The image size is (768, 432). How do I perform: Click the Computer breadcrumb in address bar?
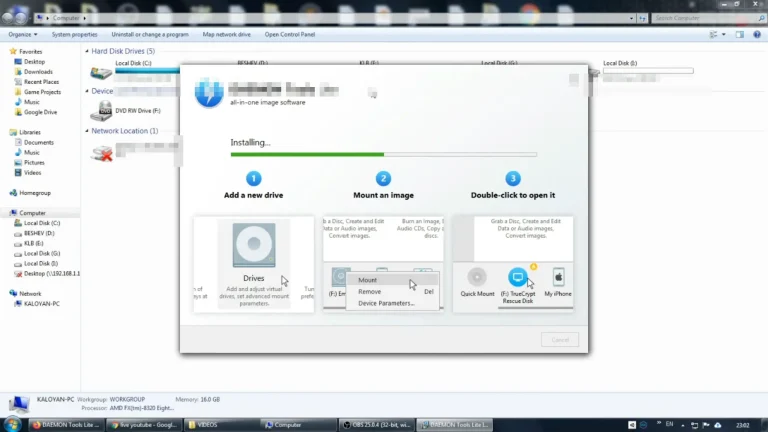click(x=66, y=18)
